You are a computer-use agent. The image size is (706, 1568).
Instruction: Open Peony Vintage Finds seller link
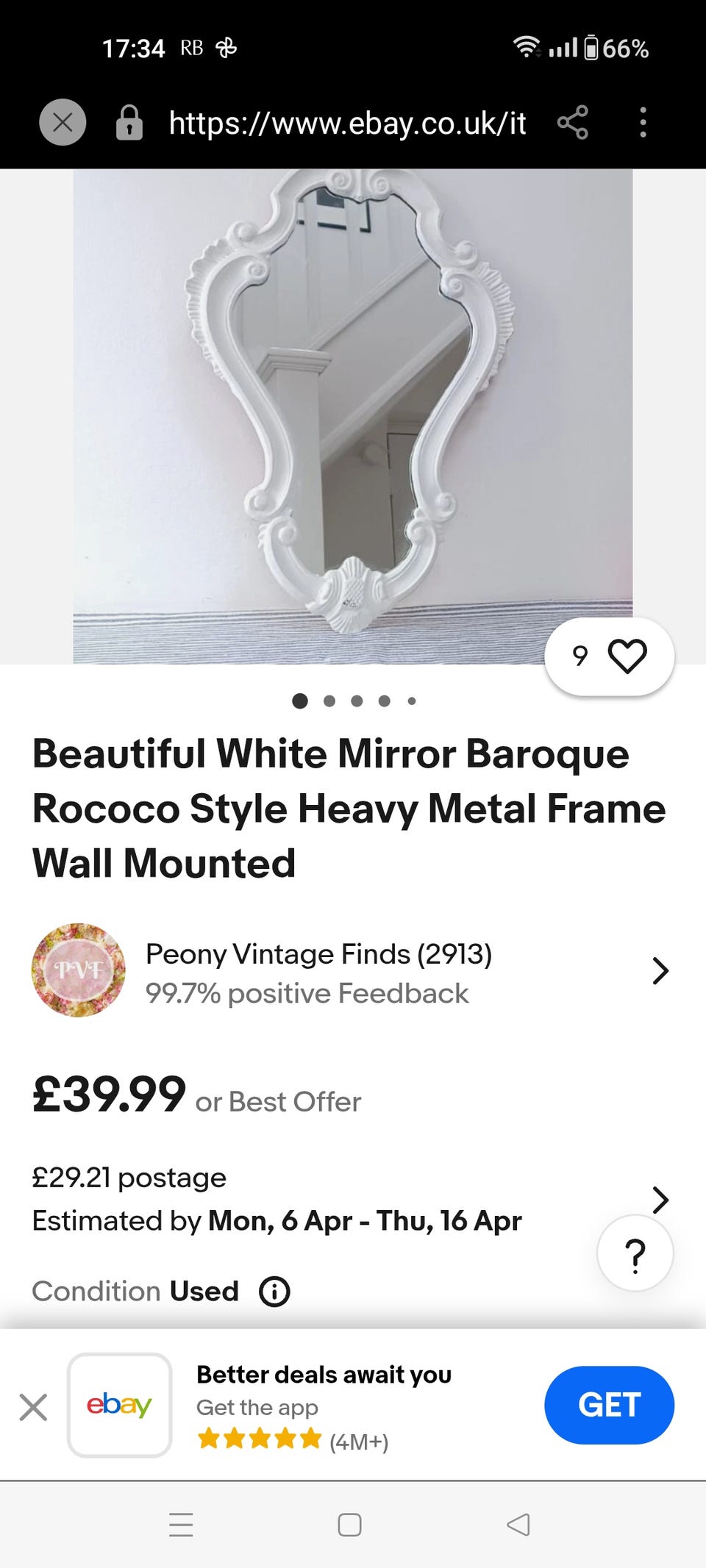tap(318, 954)
